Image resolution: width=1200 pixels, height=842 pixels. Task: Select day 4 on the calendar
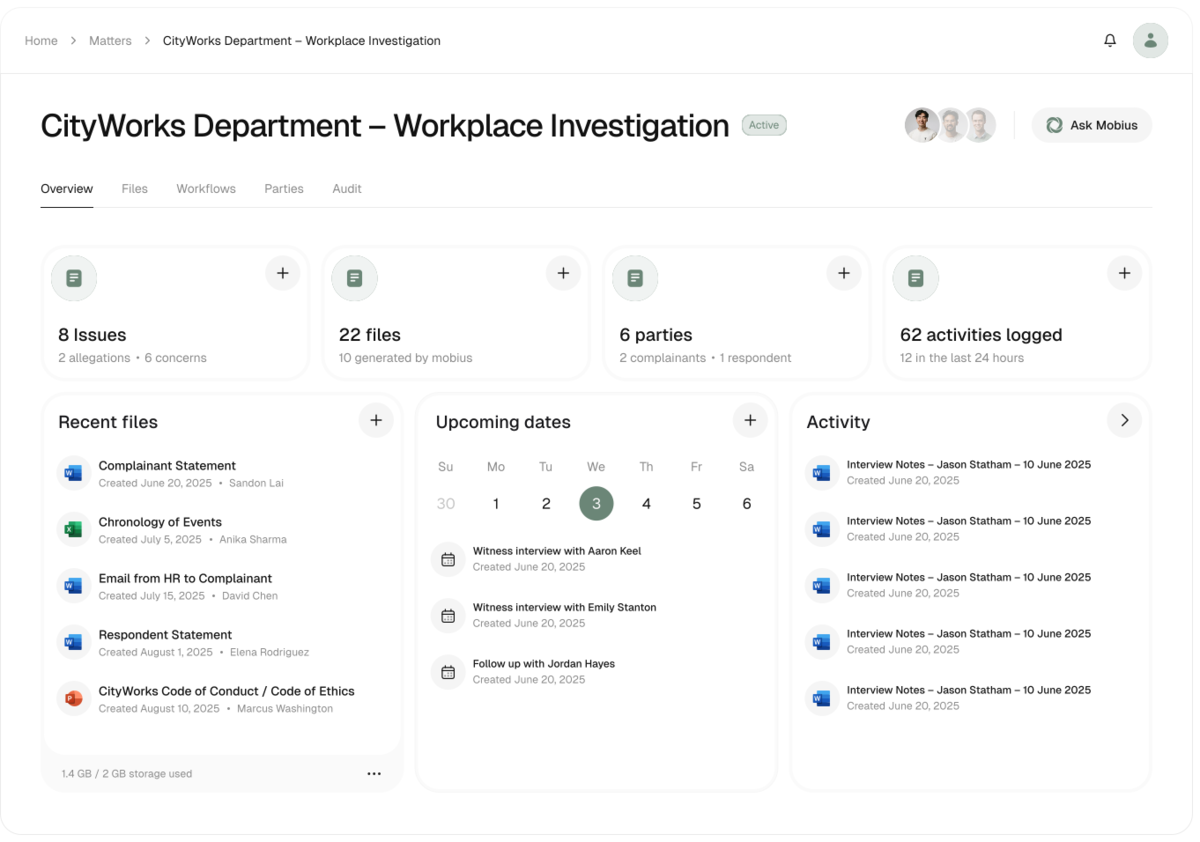646,504
